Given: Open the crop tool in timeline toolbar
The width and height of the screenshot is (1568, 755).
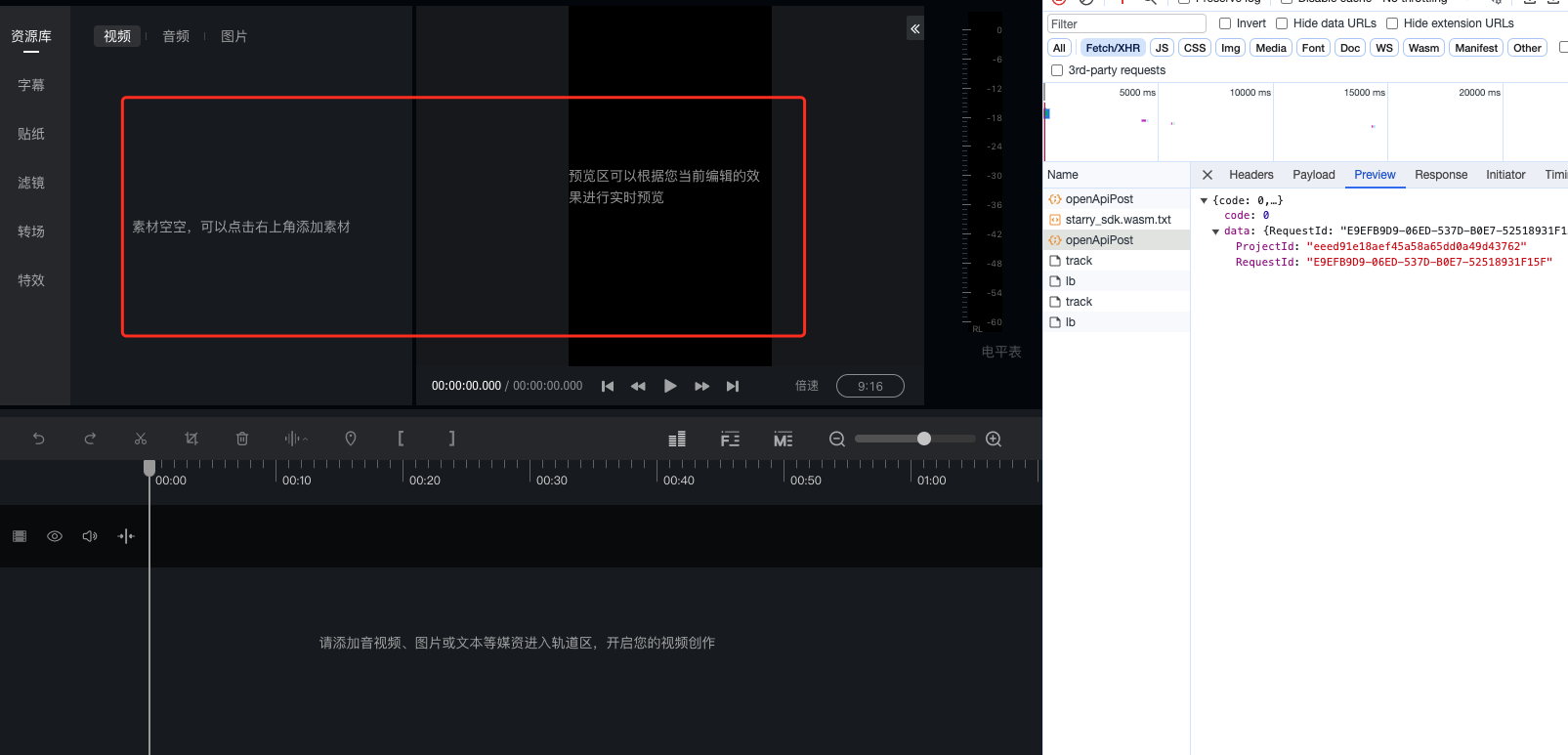Looking at the screenshot, I should click(x=191, y=439).
